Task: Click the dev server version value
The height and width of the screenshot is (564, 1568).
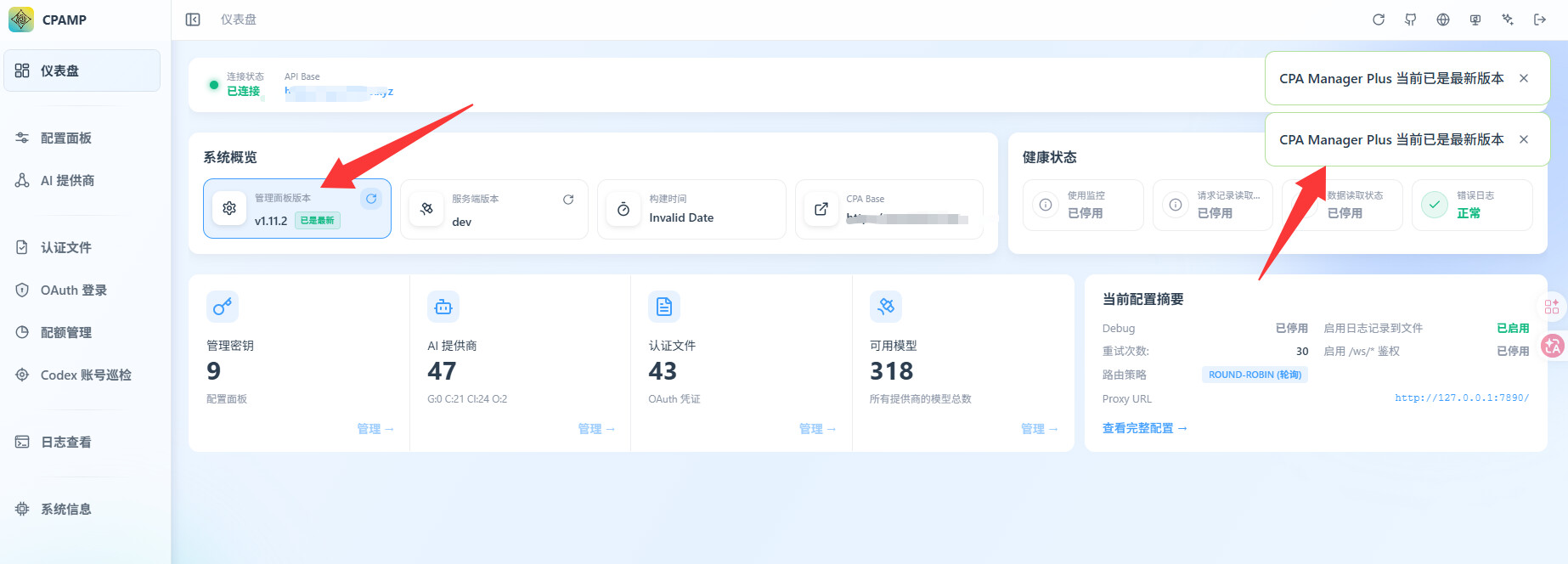Action: pos(462,222)
